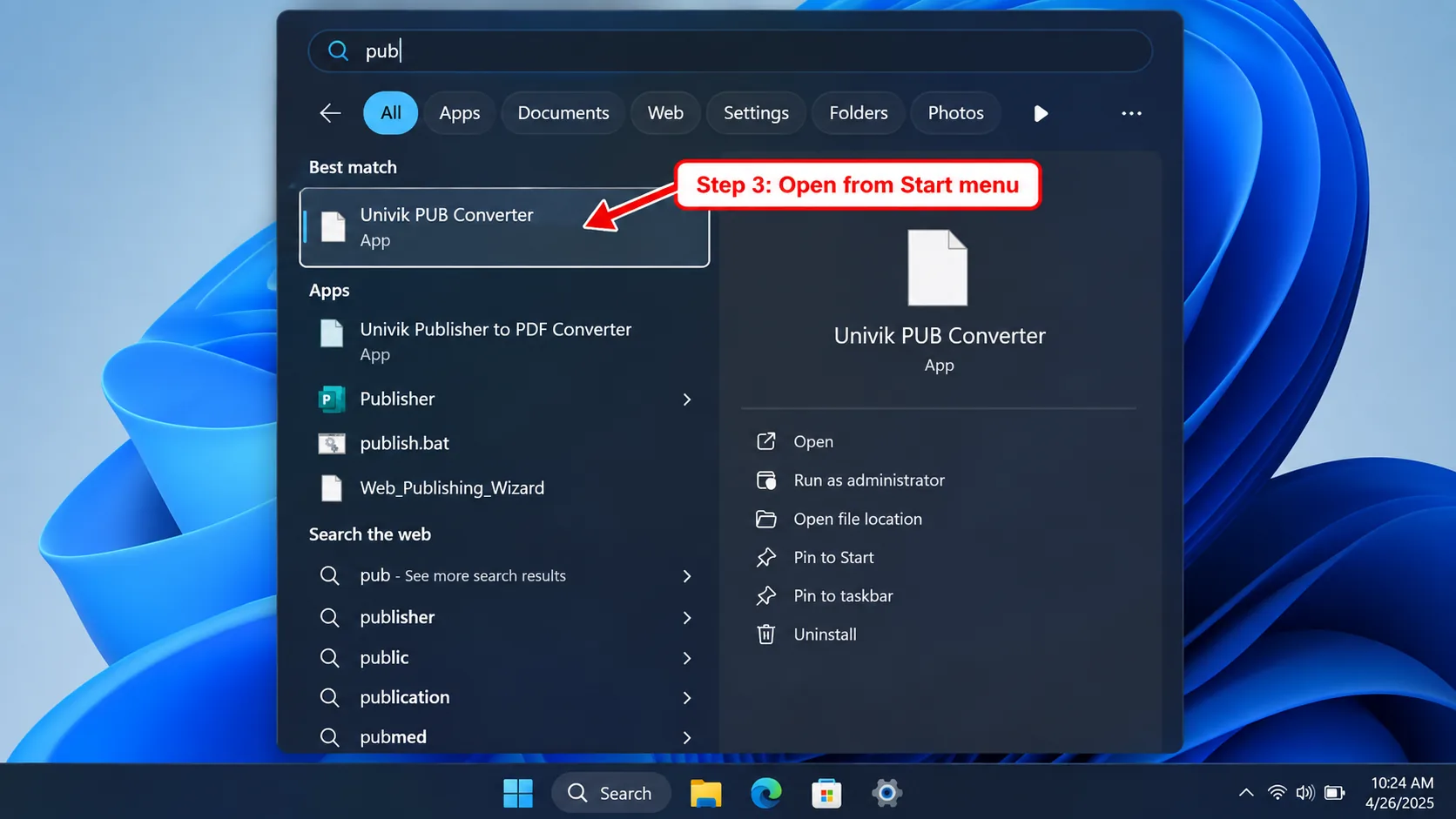This screenshot has width=1456, height=819.
Task: Expand the 'pub' web result chevron
Action: coord(687,576)
